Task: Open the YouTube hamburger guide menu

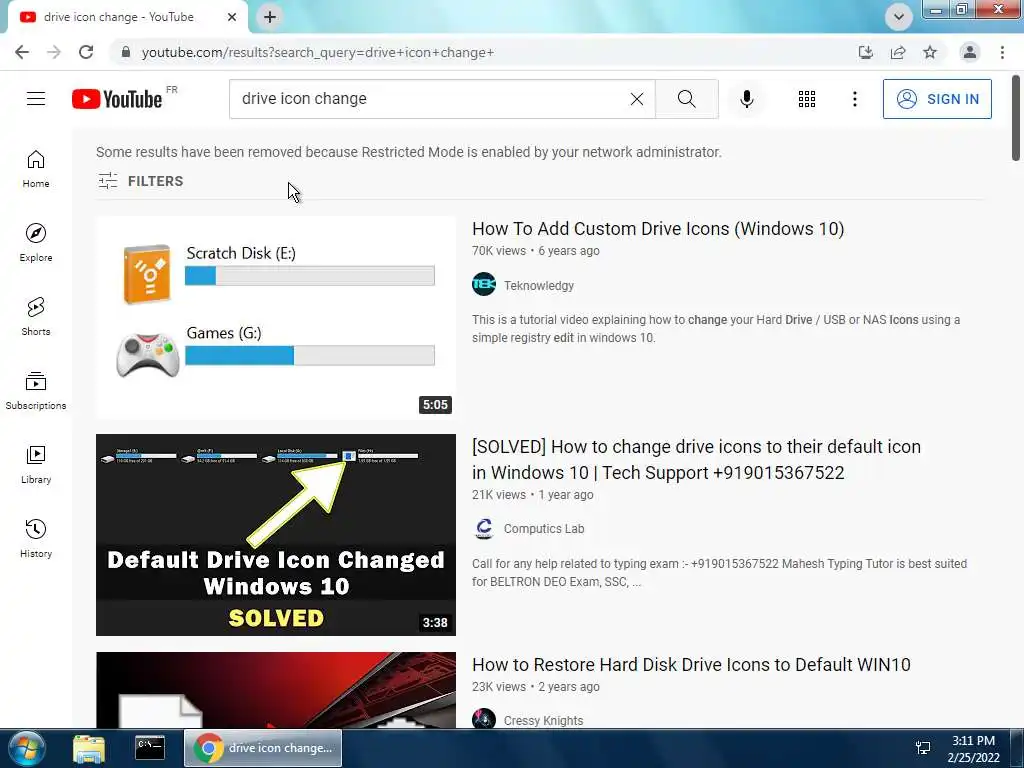Action: click(36, 99)
